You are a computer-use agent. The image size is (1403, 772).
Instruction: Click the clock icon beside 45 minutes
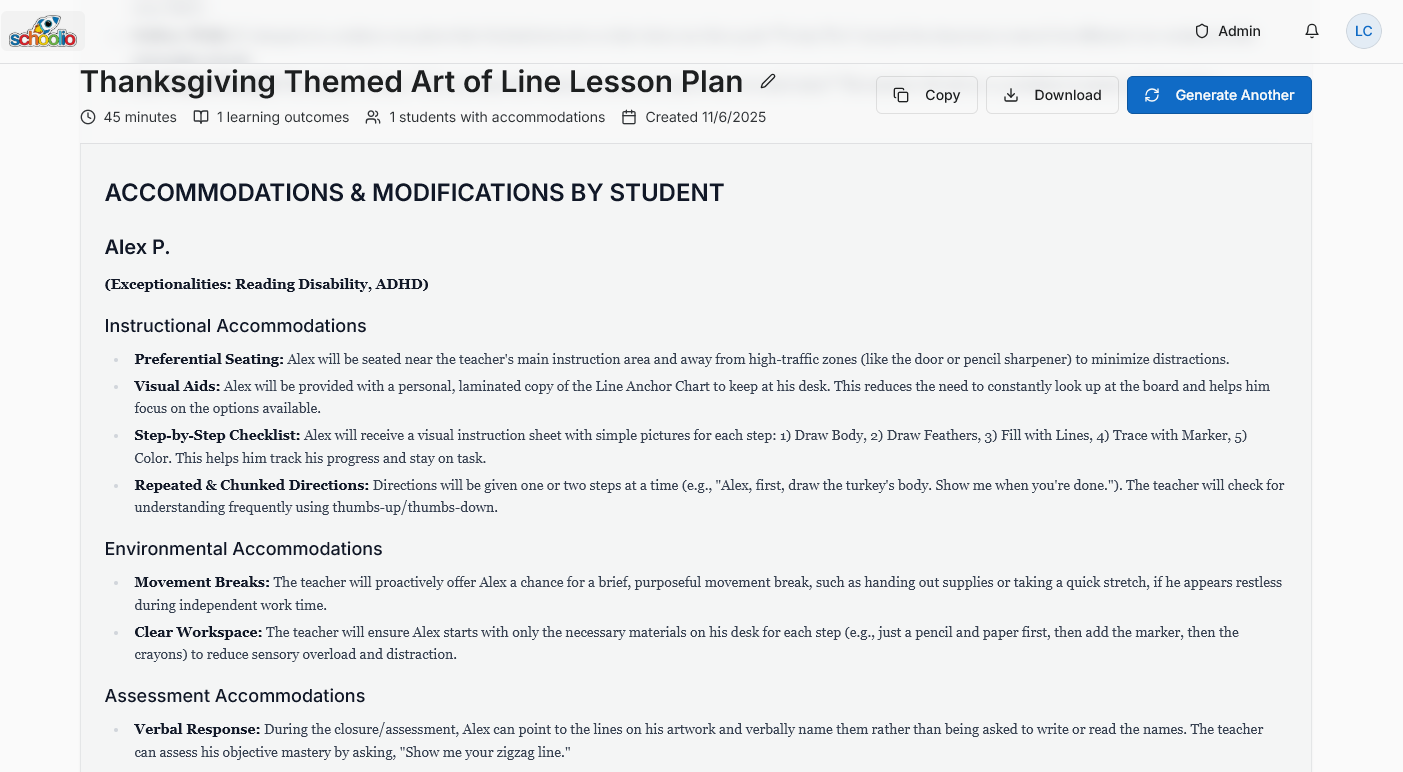(87, 117)
